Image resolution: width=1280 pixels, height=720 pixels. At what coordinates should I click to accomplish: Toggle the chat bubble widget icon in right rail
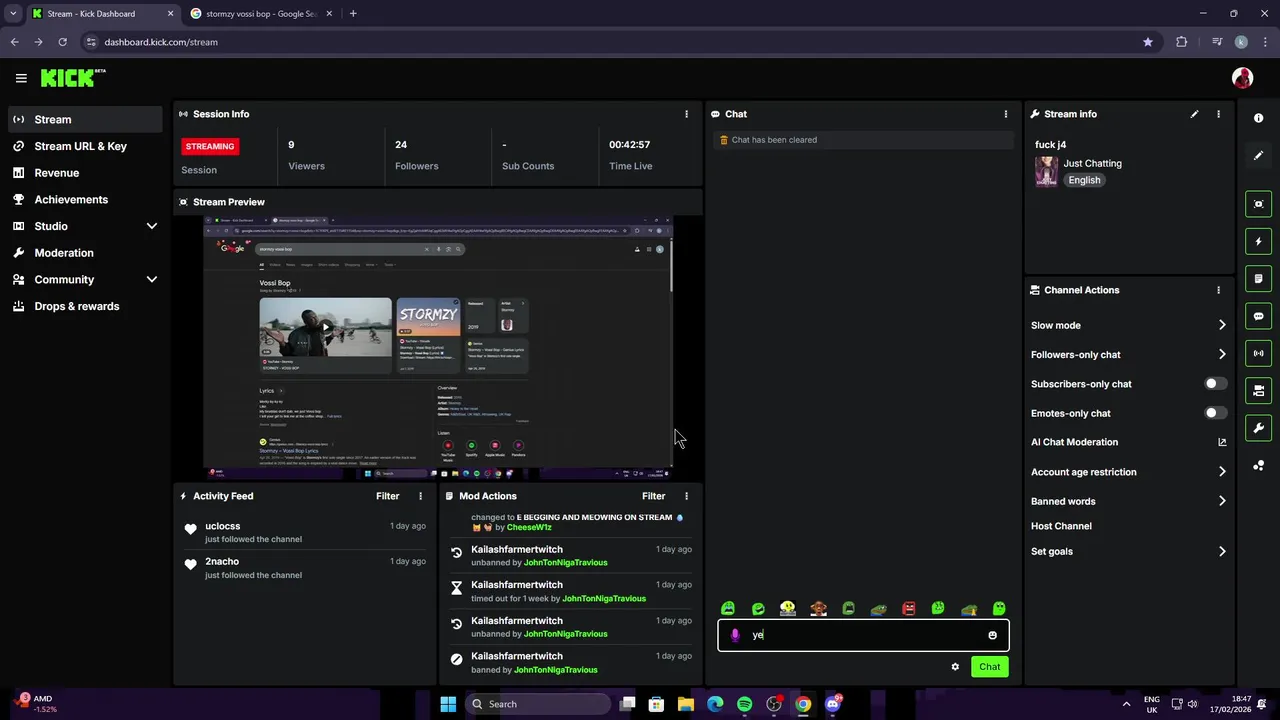click(1258, 316)
